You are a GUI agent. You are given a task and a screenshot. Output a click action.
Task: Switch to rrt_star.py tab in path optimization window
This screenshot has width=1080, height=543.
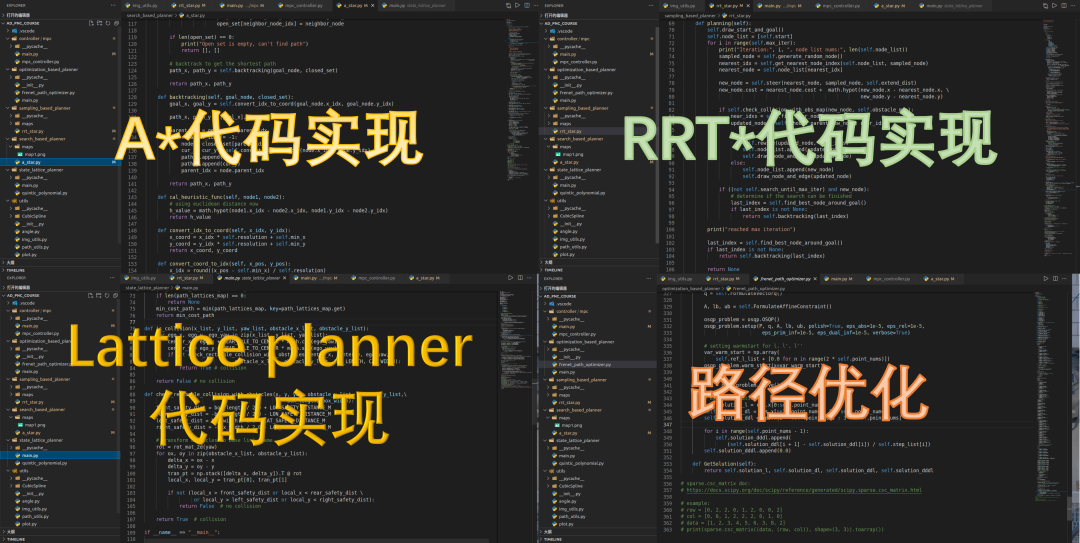(725, 278)
